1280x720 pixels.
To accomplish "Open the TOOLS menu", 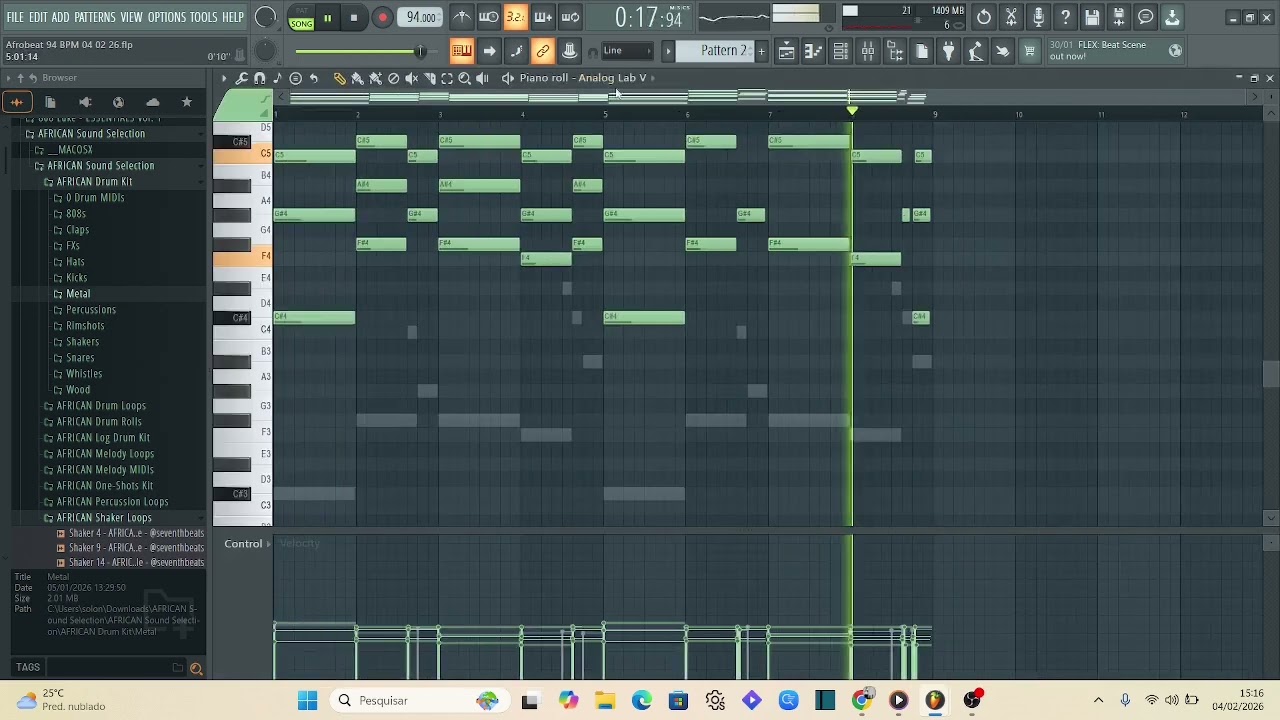I will 204,18.
